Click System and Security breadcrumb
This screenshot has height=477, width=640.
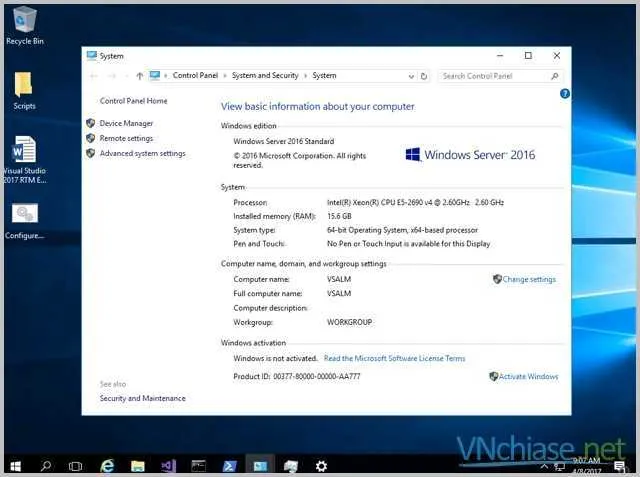pos(265,75)
